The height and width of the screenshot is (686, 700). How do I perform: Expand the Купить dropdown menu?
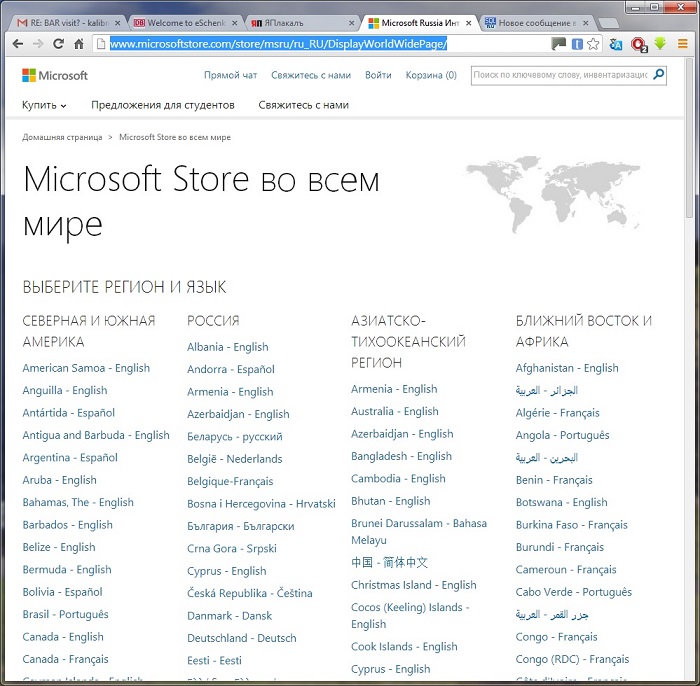tap(44, 105)
